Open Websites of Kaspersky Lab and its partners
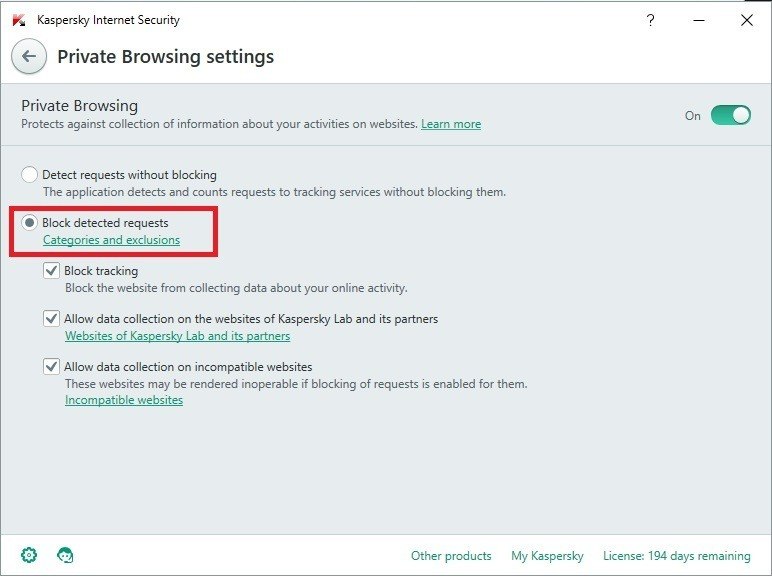 click(x=177, y=336)
